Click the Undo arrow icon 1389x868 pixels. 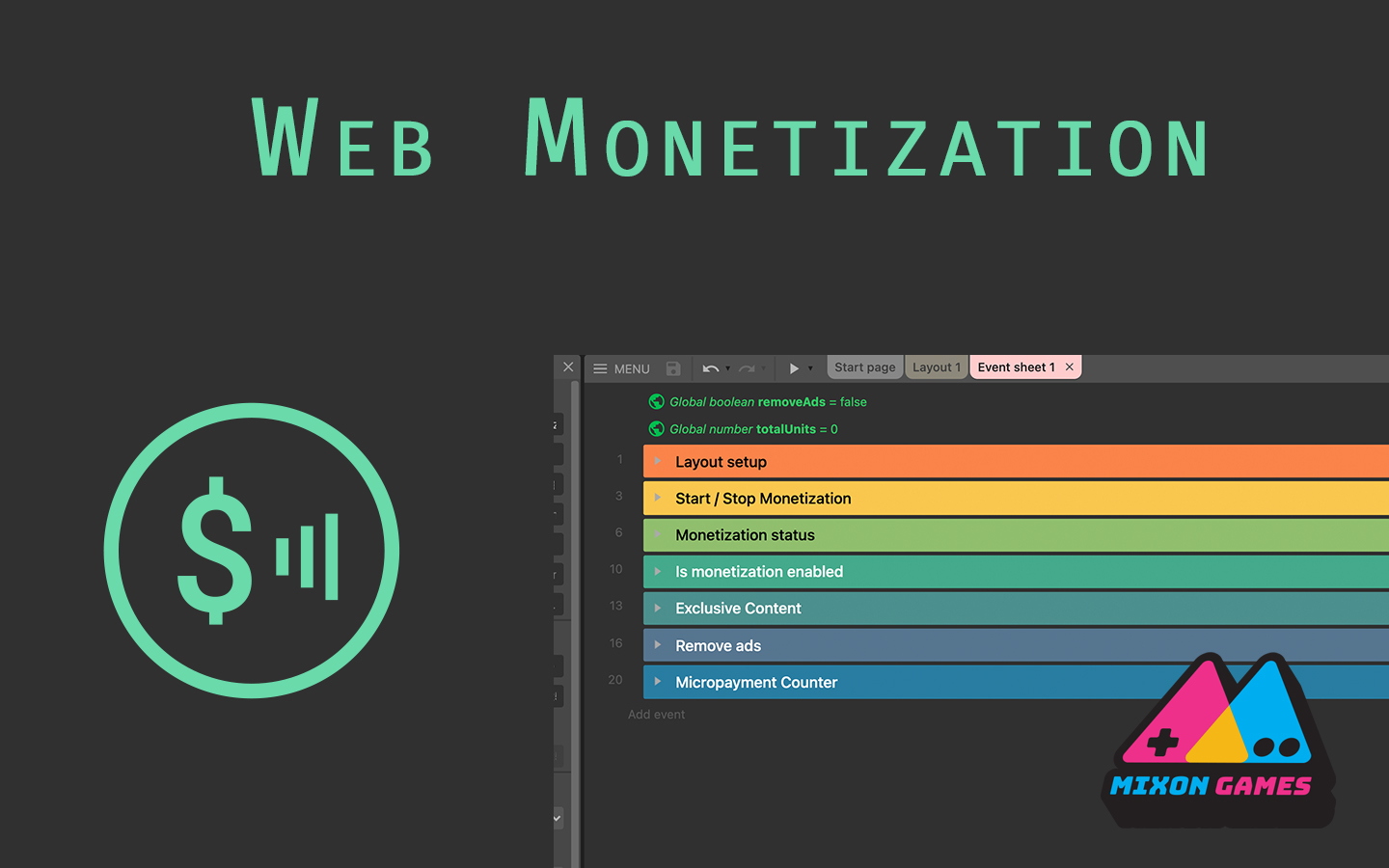click(710, 368)
